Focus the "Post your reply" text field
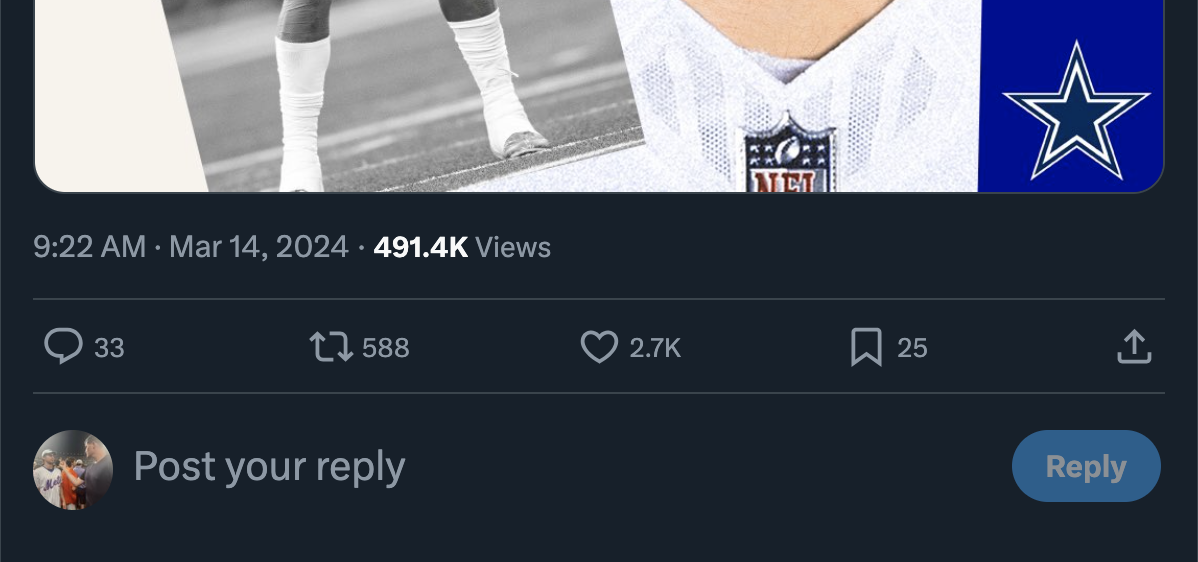Image resolution: width=1198 pixels, height=562 pixels. click(x=500, y=467)
